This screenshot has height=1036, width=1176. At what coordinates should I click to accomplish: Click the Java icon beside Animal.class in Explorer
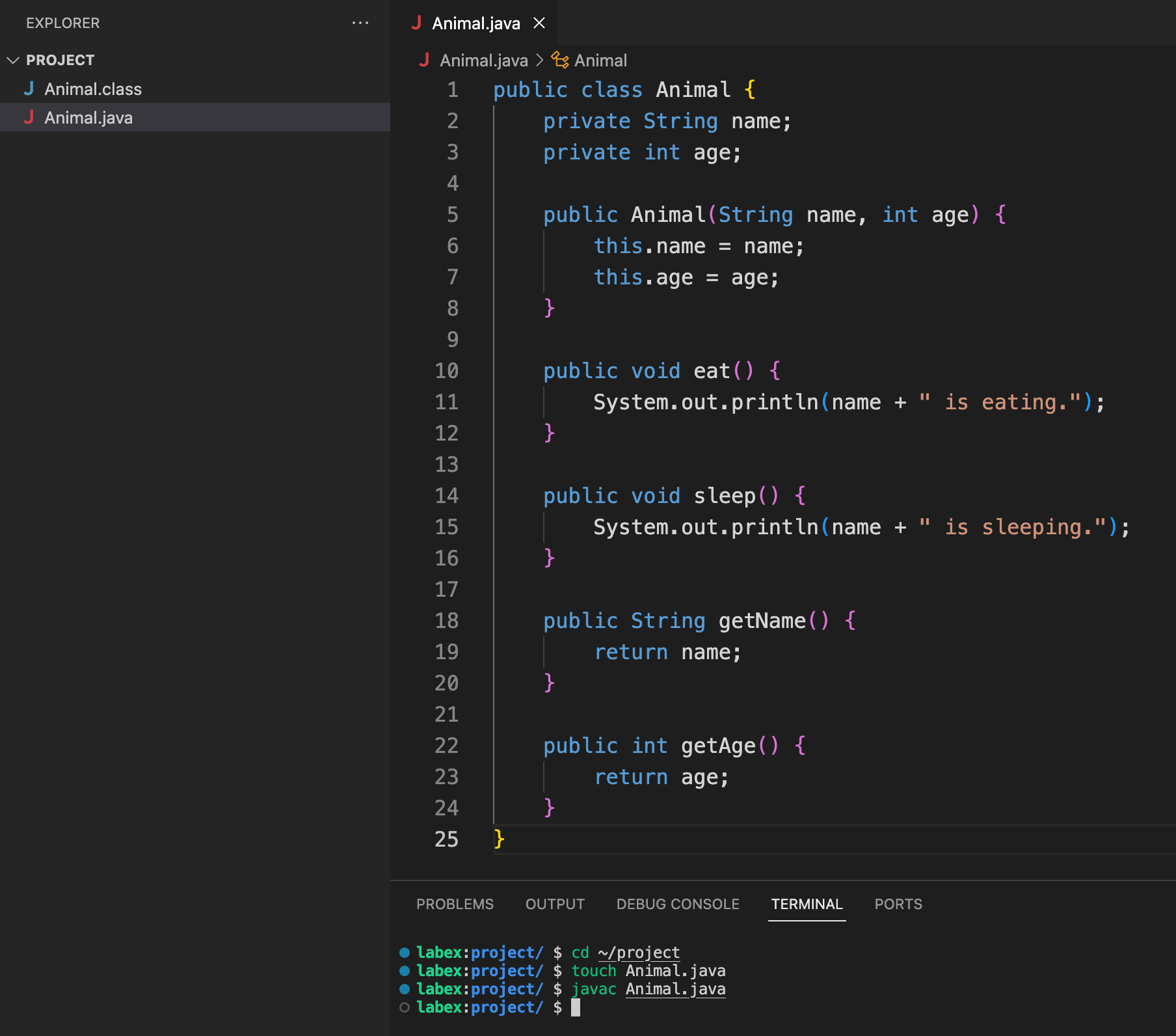click(x=29, y=89)
